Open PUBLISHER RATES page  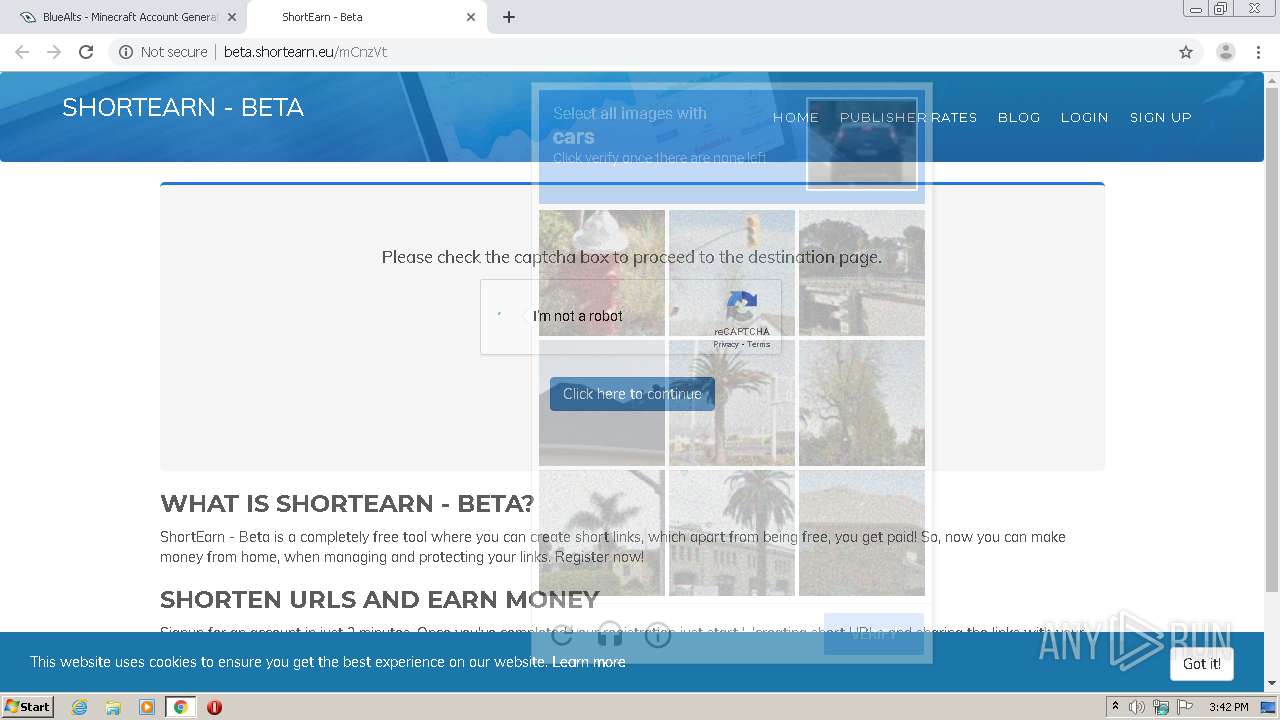pos(908,117)
